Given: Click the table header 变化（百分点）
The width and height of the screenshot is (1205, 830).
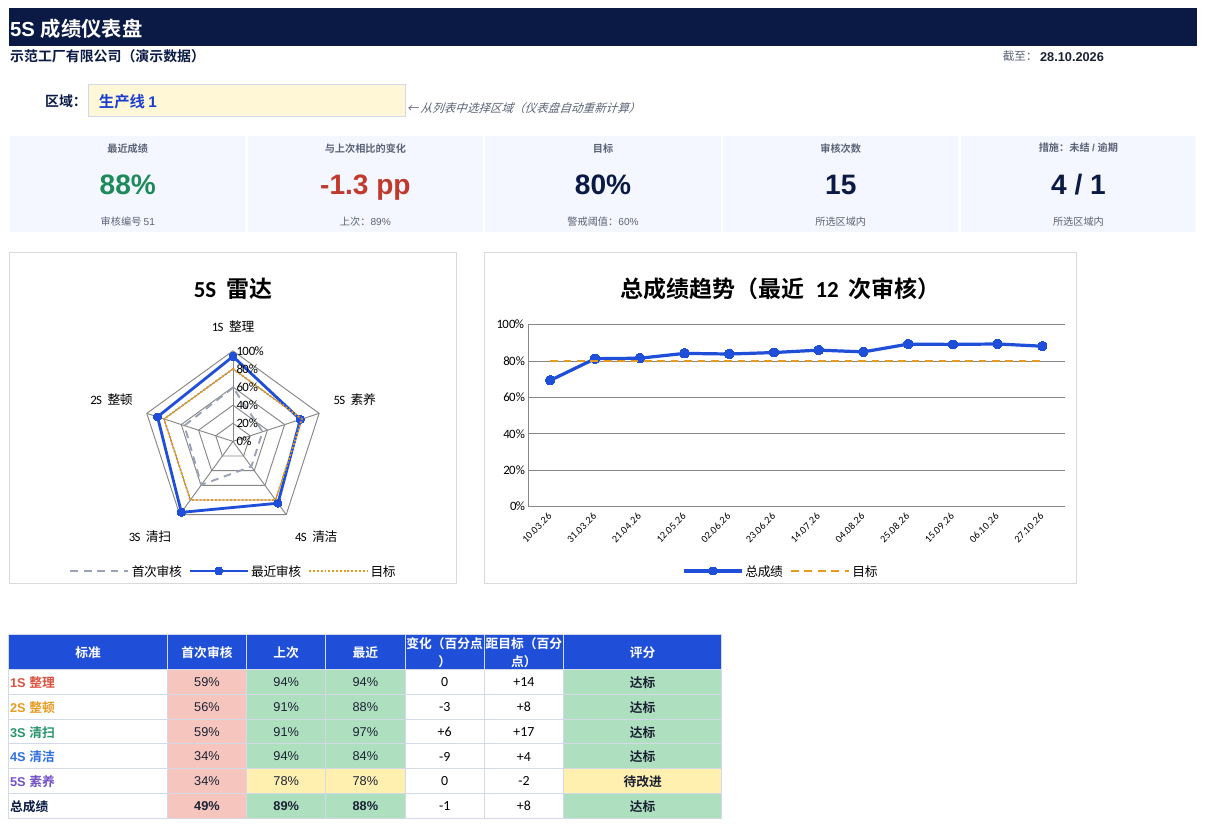Looking at the screenshot, I should 445,652.
